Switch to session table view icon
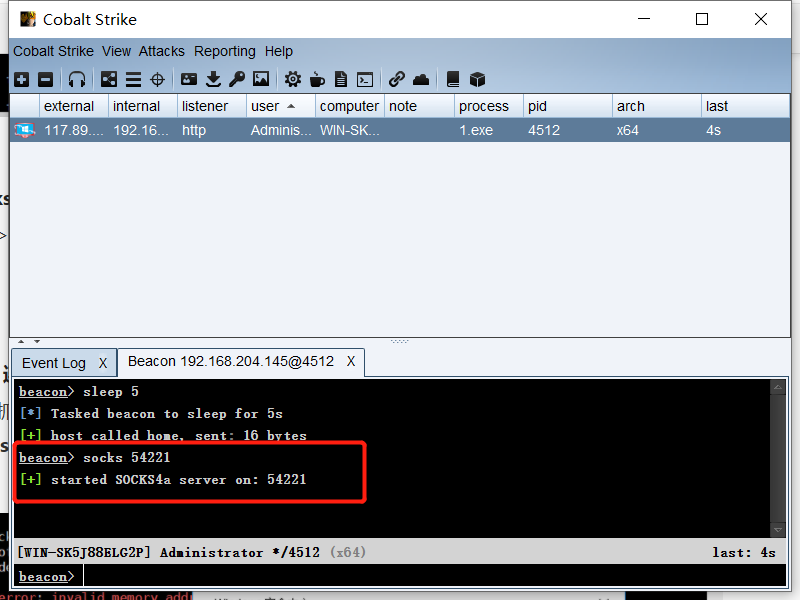The width and height of the screenshot is (800, 600). point(133,80)
